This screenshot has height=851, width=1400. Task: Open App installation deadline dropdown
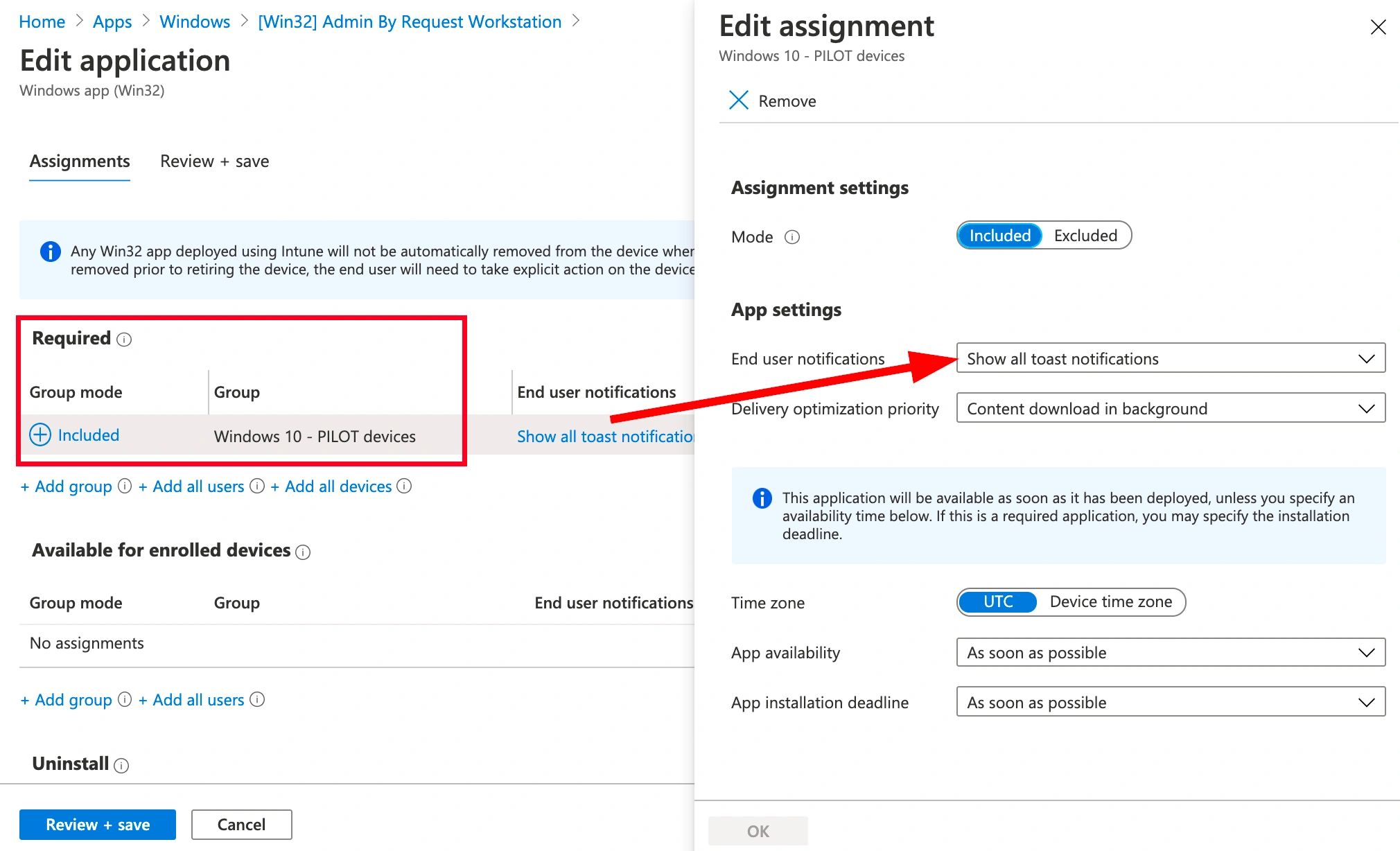(1170, 702)
